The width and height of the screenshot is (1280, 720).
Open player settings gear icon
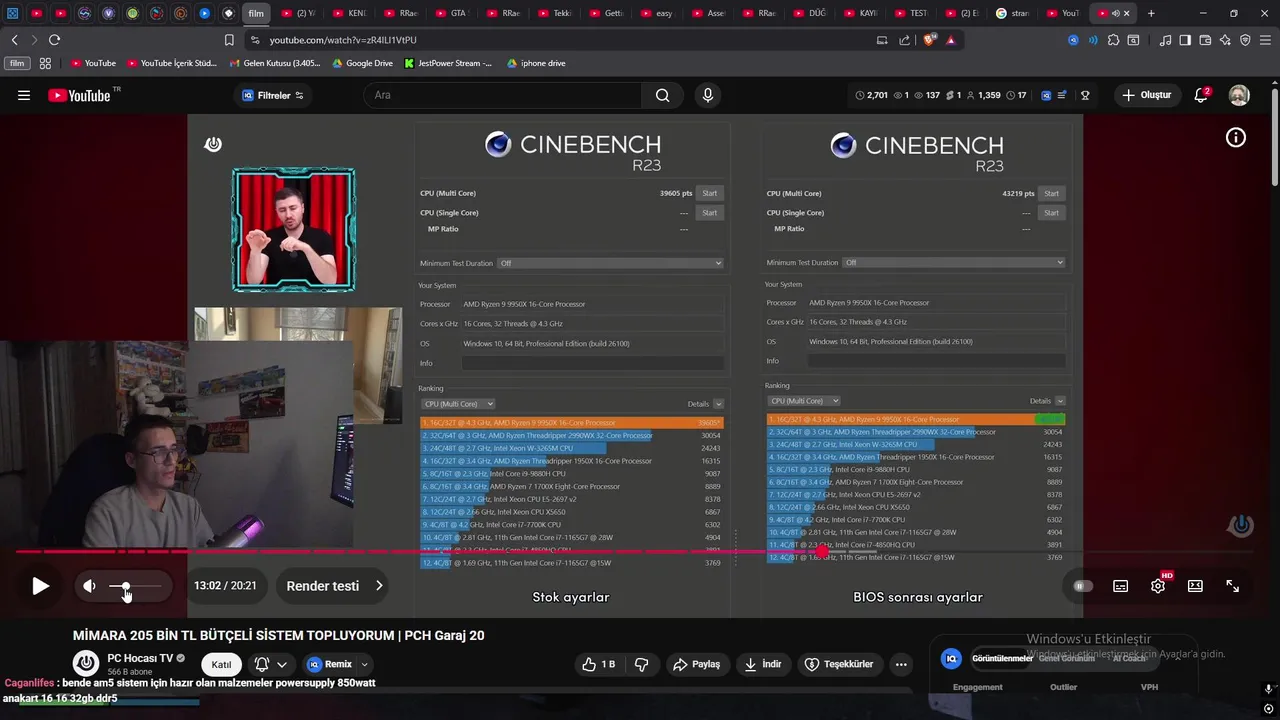1158,586
